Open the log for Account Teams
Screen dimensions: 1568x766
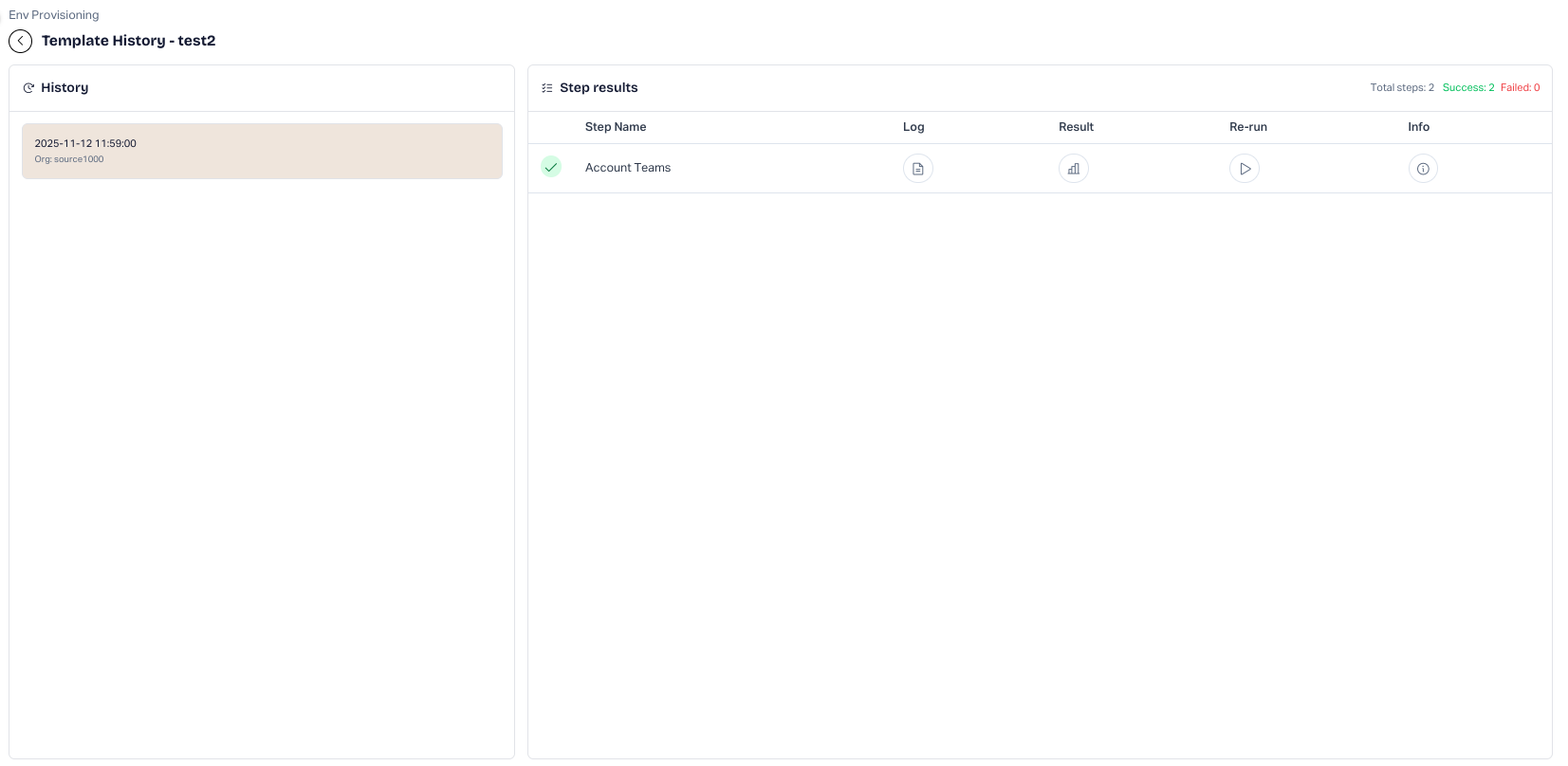click(x=917, y=169)
